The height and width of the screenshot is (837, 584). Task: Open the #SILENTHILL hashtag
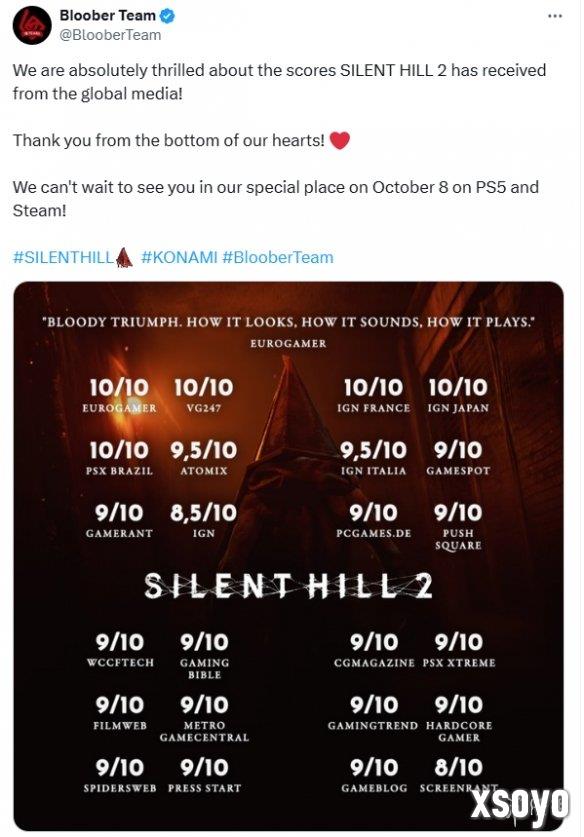point(63,257)
